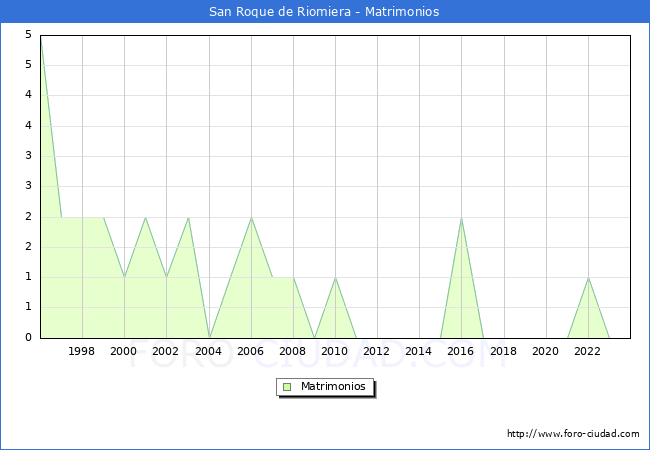
Task: Select the 1998 x-axis label
Action: click(x=82, y=351)
